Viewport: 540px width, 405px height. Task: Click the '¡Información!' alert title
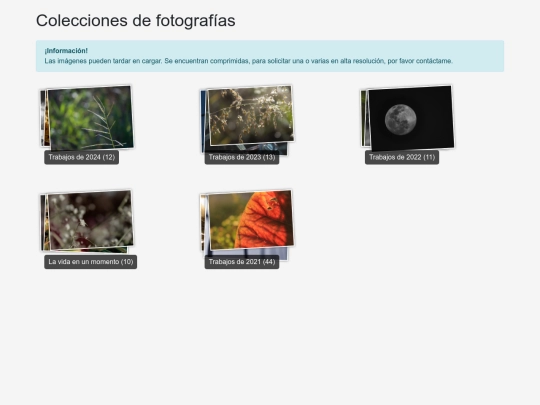pyautogui.click(x=66, y=51)
